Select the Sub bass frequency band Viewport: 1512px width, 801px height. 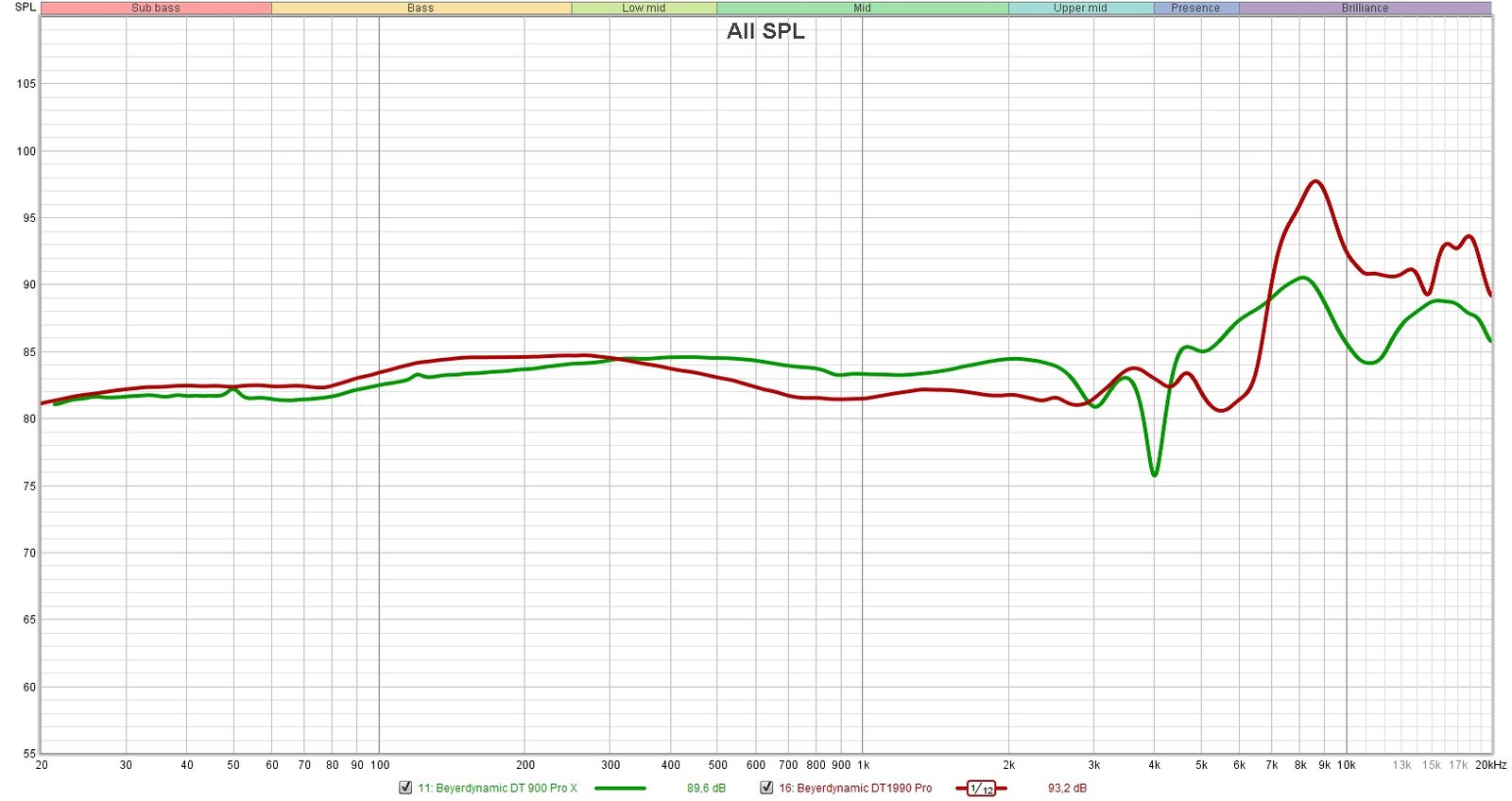[156, 8]
